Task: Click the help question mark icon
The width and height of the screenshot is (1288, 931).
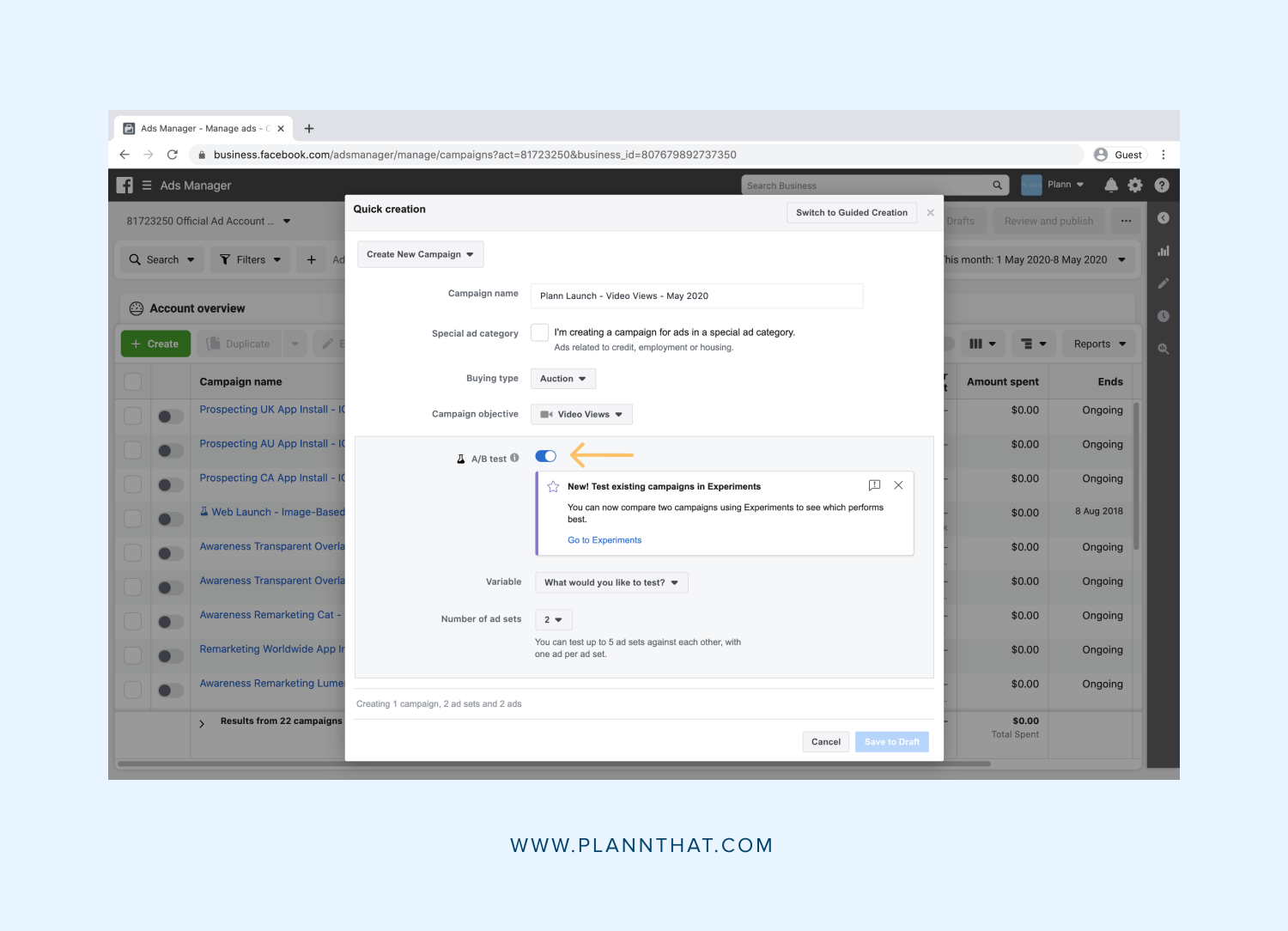Action: tap(1162, 185)
